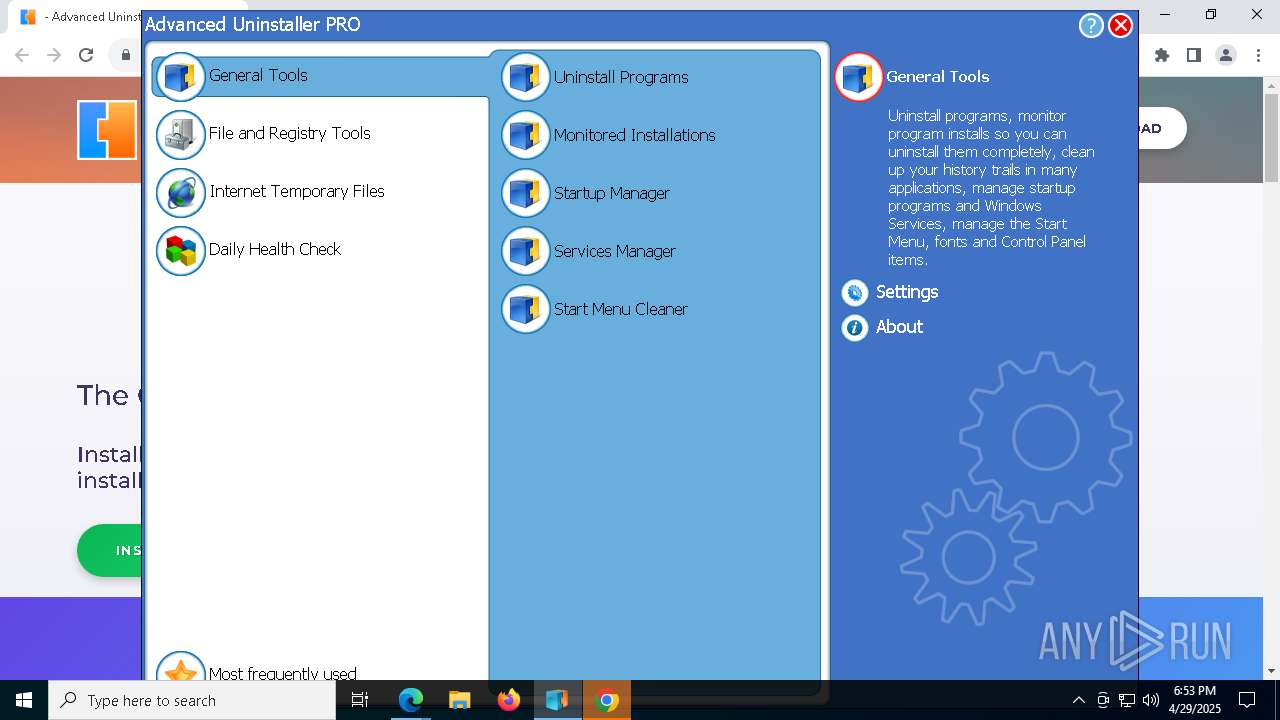
Task: Click the red-ringed General Tools header icon
Action: click(858, 77)
